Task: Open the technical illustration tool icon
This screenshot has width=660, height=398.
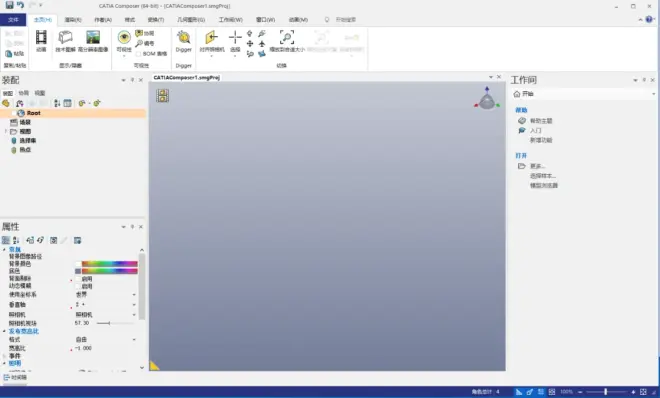Action: pos(65,37)
